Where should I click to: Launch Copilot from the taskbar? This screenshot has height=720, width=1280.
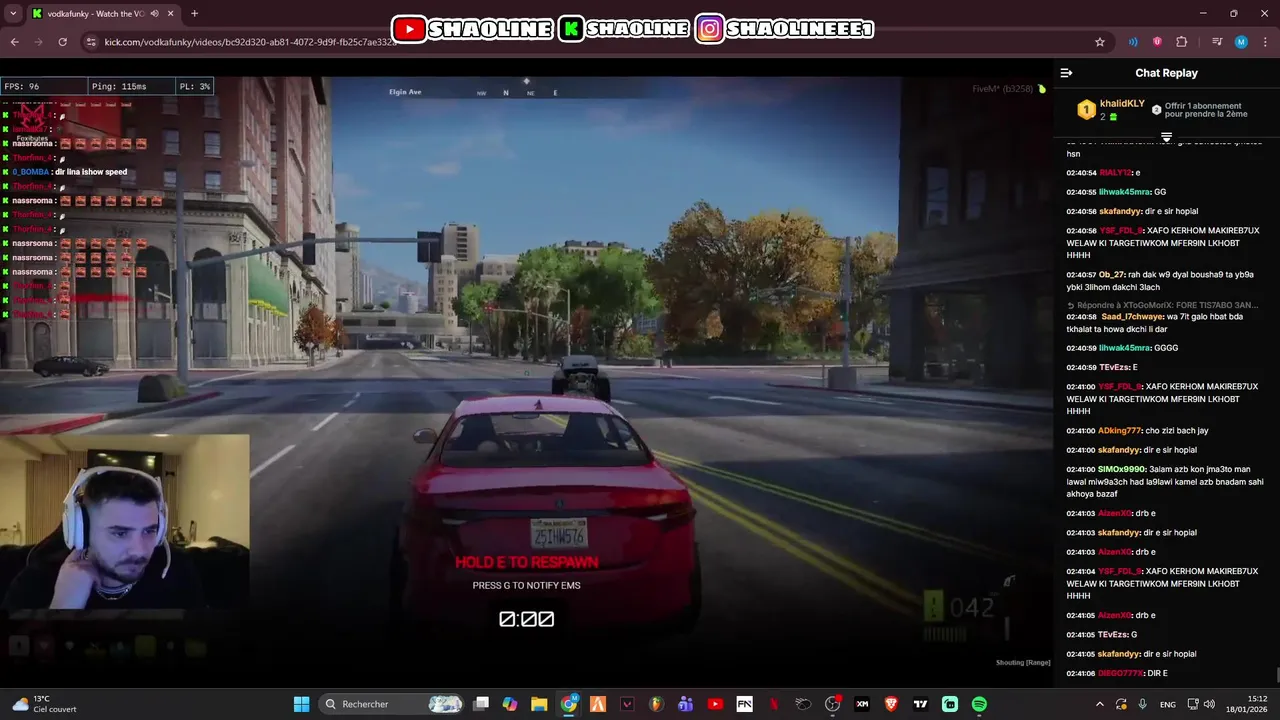(x=510, y=704)
